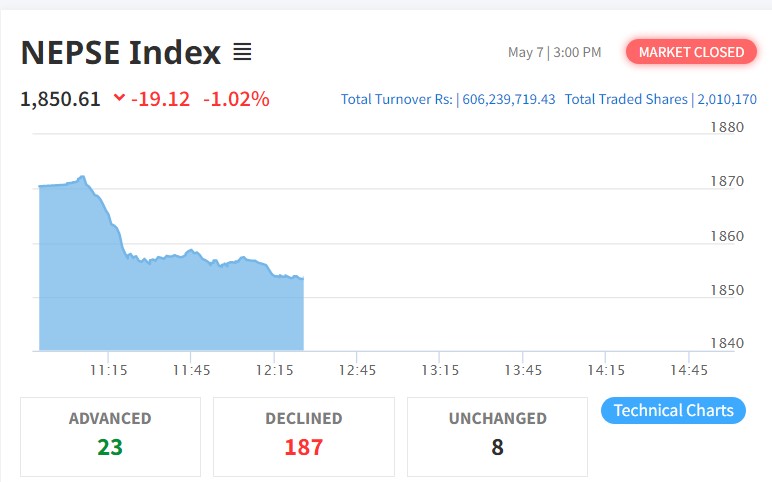Click the MARKET CLOSED status badge
Screen dimensions: 772x482
pos(691,52)
